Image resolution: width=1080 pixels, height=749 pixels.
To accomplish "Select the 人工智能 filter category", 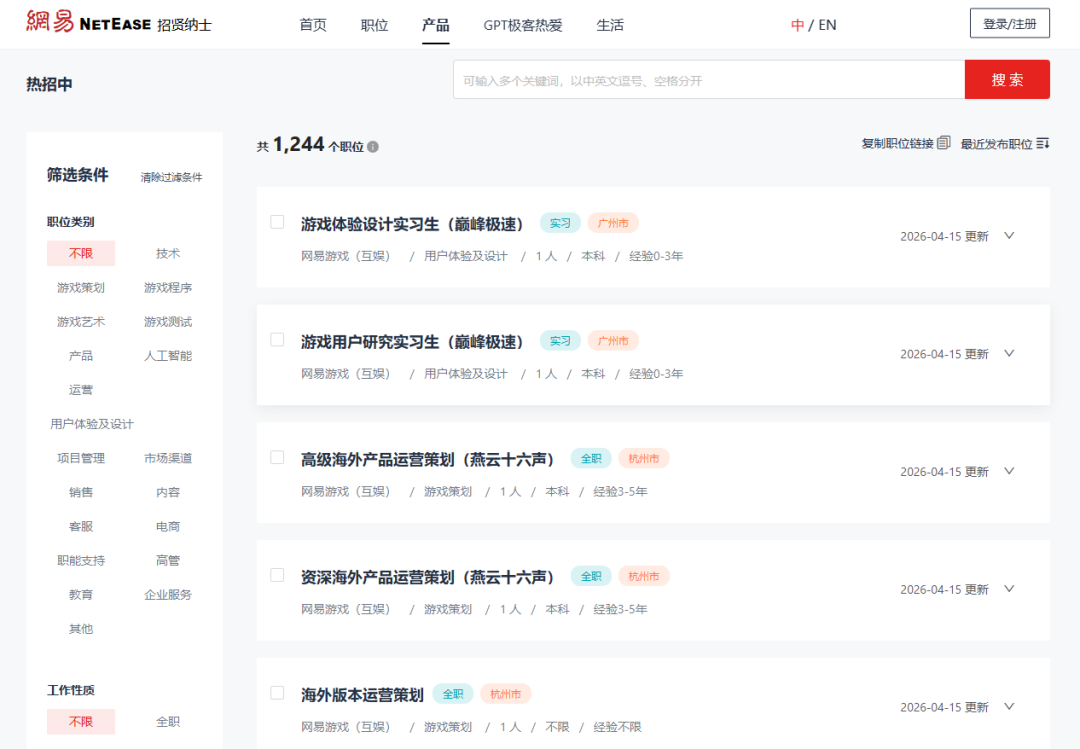I will click(x=167, y=355).
